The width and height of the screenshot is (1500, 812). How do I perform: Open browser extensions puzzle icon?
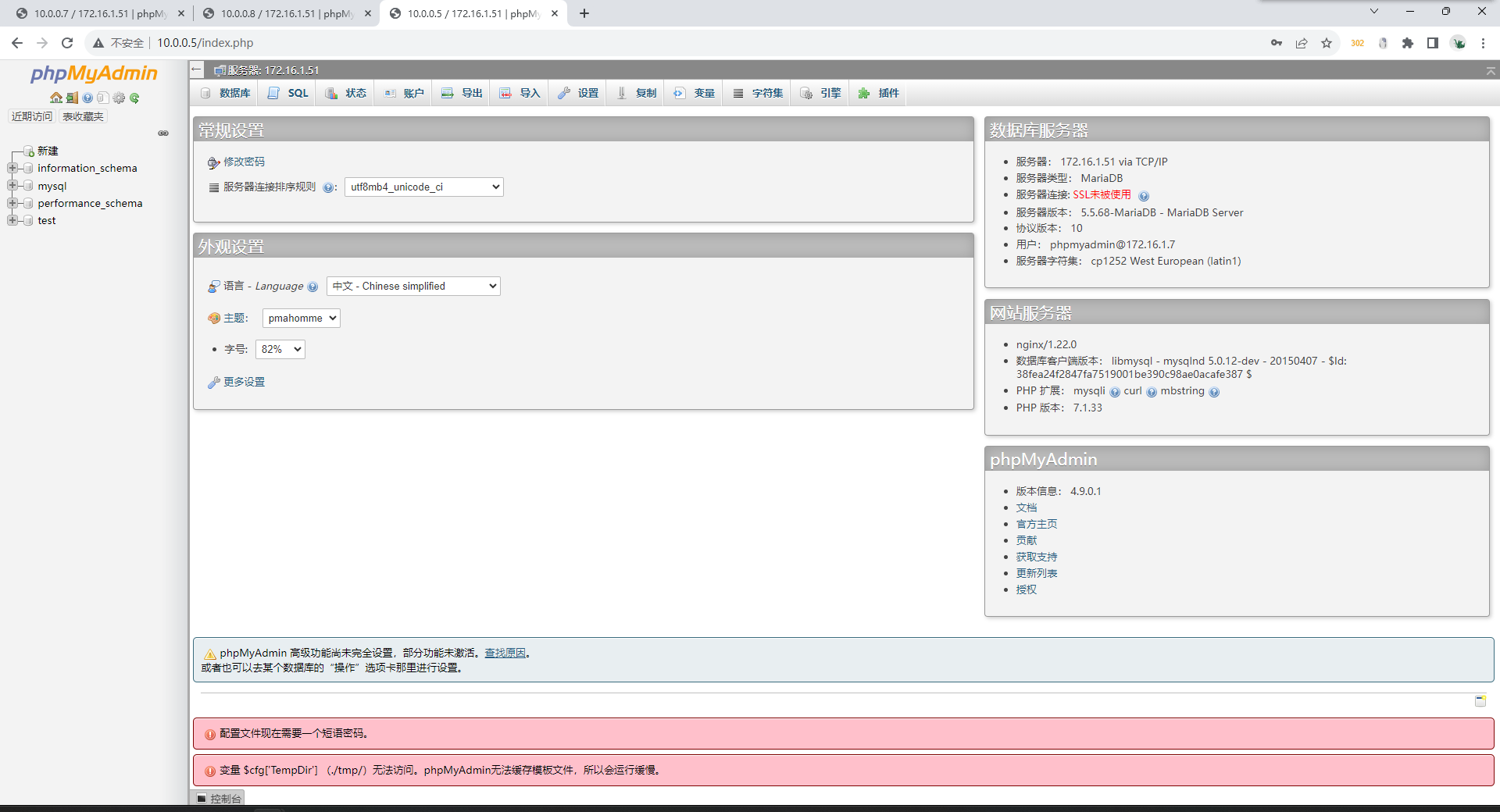coord(1408,43)
